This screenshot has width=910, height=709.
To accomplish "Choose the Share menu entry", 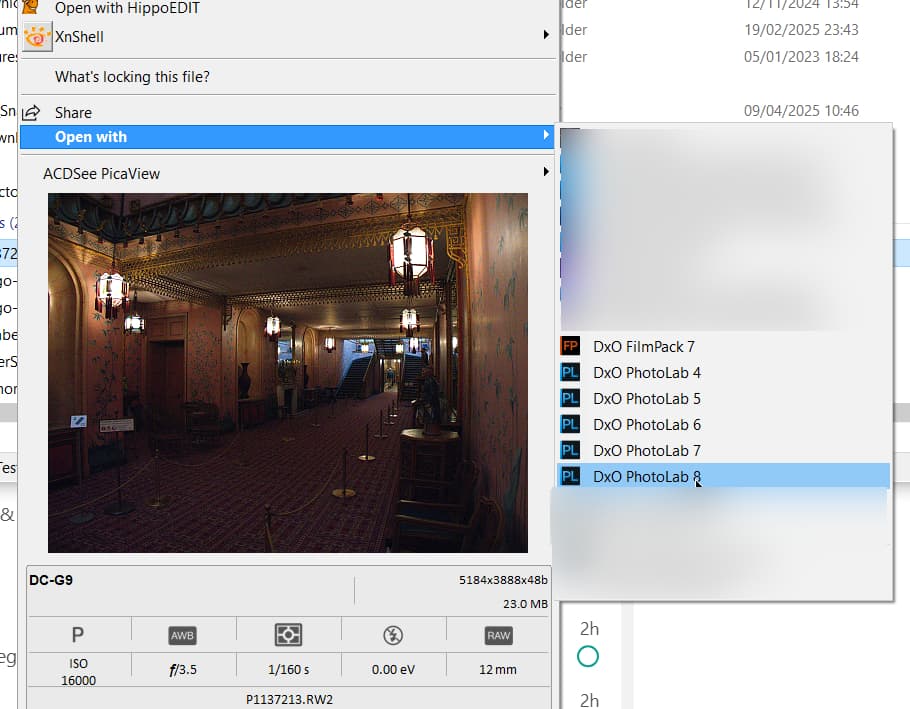I will click(287, 113).
